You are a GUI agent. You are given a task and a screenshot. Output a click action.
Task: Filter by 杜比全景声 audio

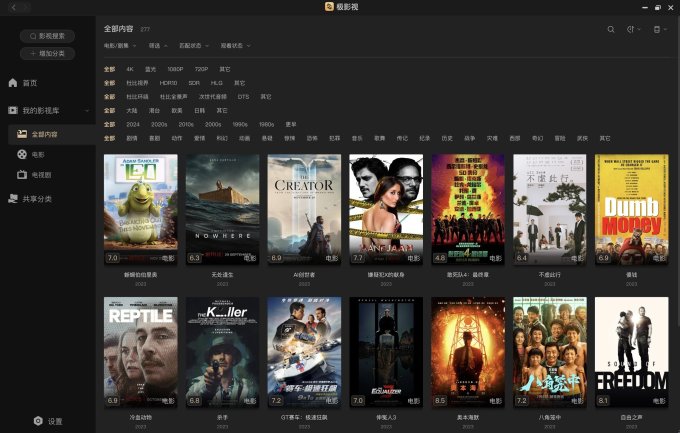tap(173, 97)
